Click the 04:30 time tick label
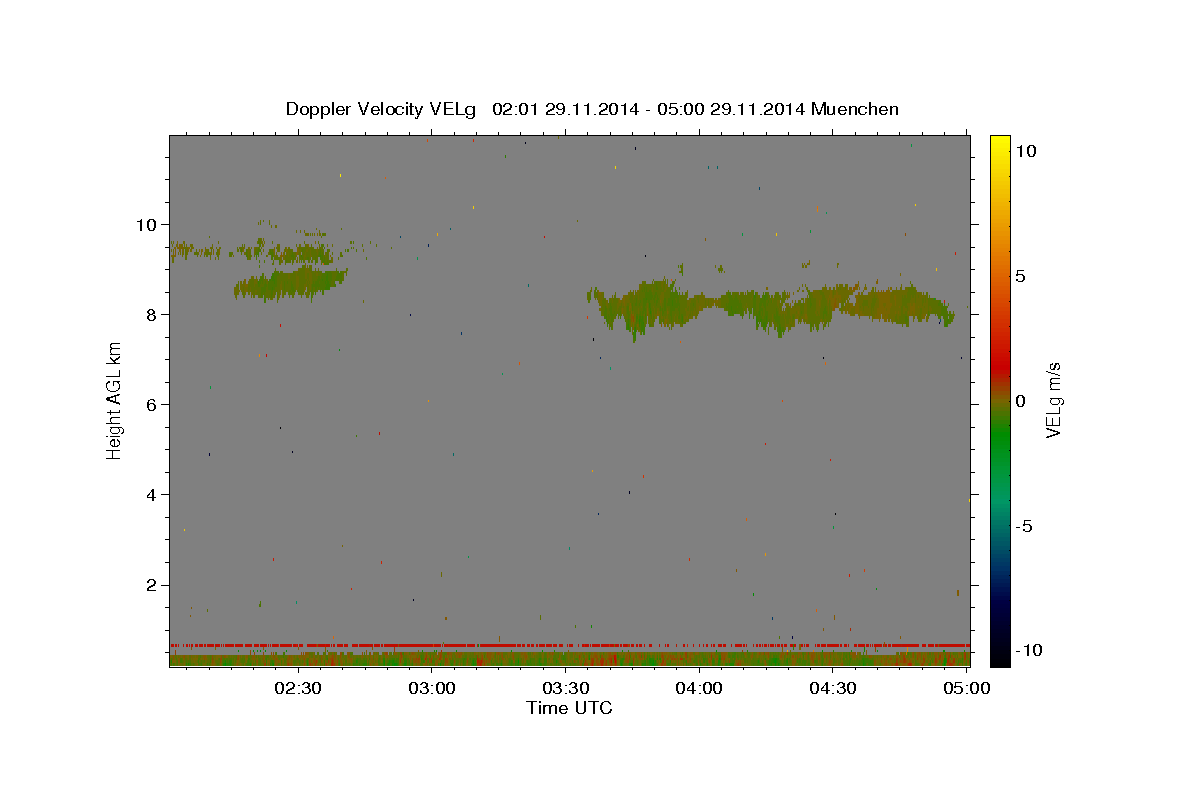This screenshot has height=800, width=1200. click(x=832, y=688)
